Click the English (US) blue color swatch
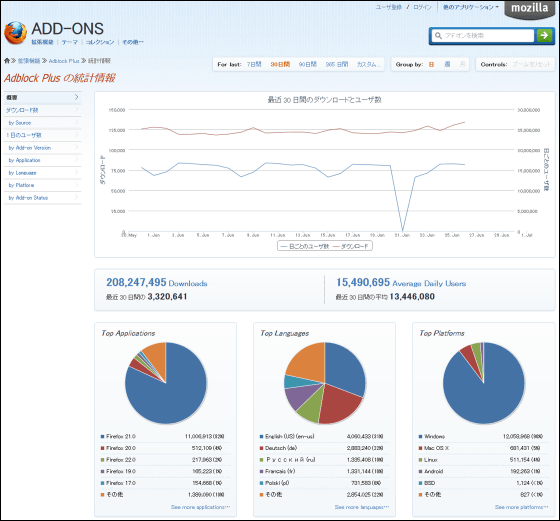560x521 pixels. [x=261, y=436]
